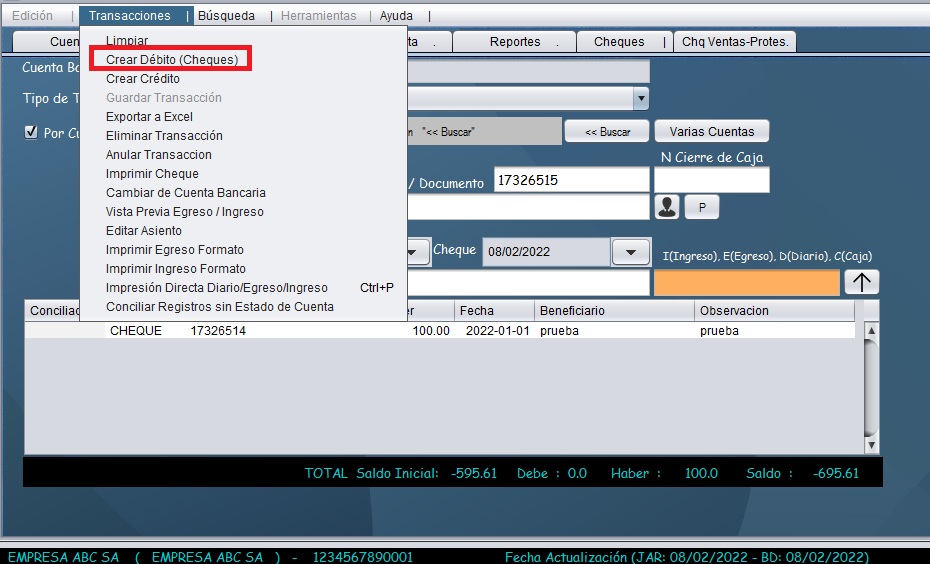The height and width of the screenshot is (564, 930).
Task: Click the Documento number field 17326515
Action: [x=571, y=181]
